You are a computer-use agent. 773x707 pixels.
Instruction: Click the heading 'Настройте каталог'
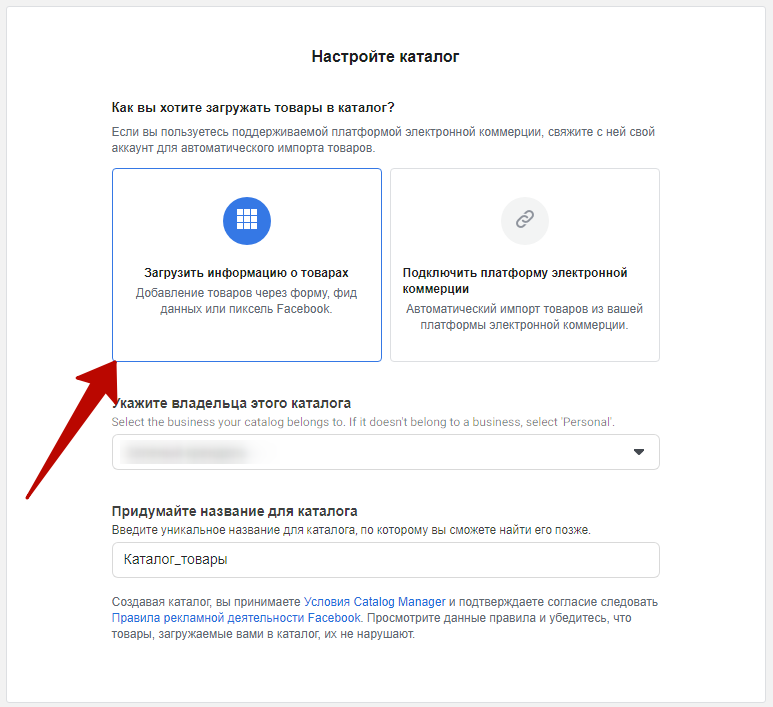click(385, 56)
